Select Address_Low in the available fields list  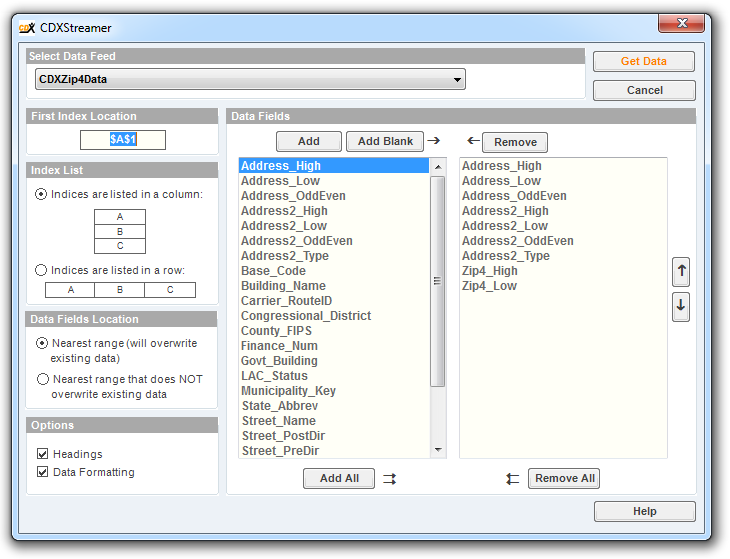333,181
